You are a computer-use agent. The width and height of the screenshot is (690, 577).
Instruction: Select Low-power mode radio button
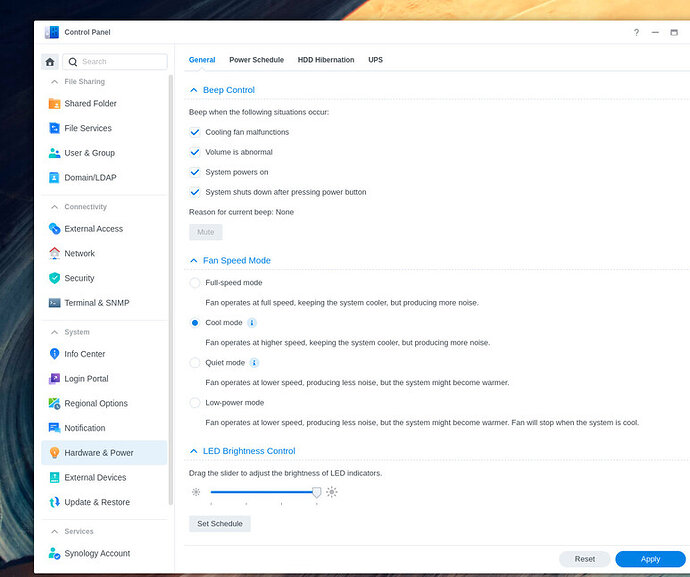coord(195,403)
